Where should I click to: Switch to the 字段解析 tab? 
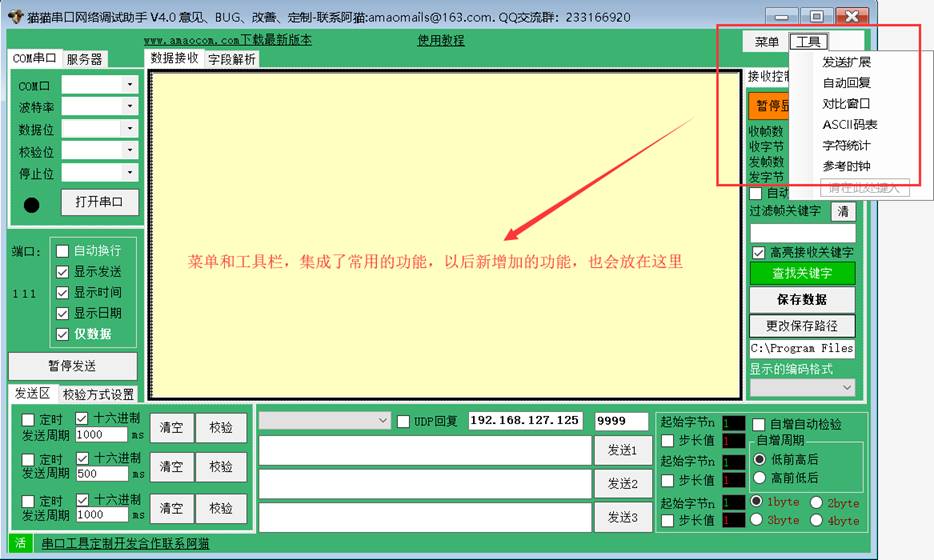(232, 59)
